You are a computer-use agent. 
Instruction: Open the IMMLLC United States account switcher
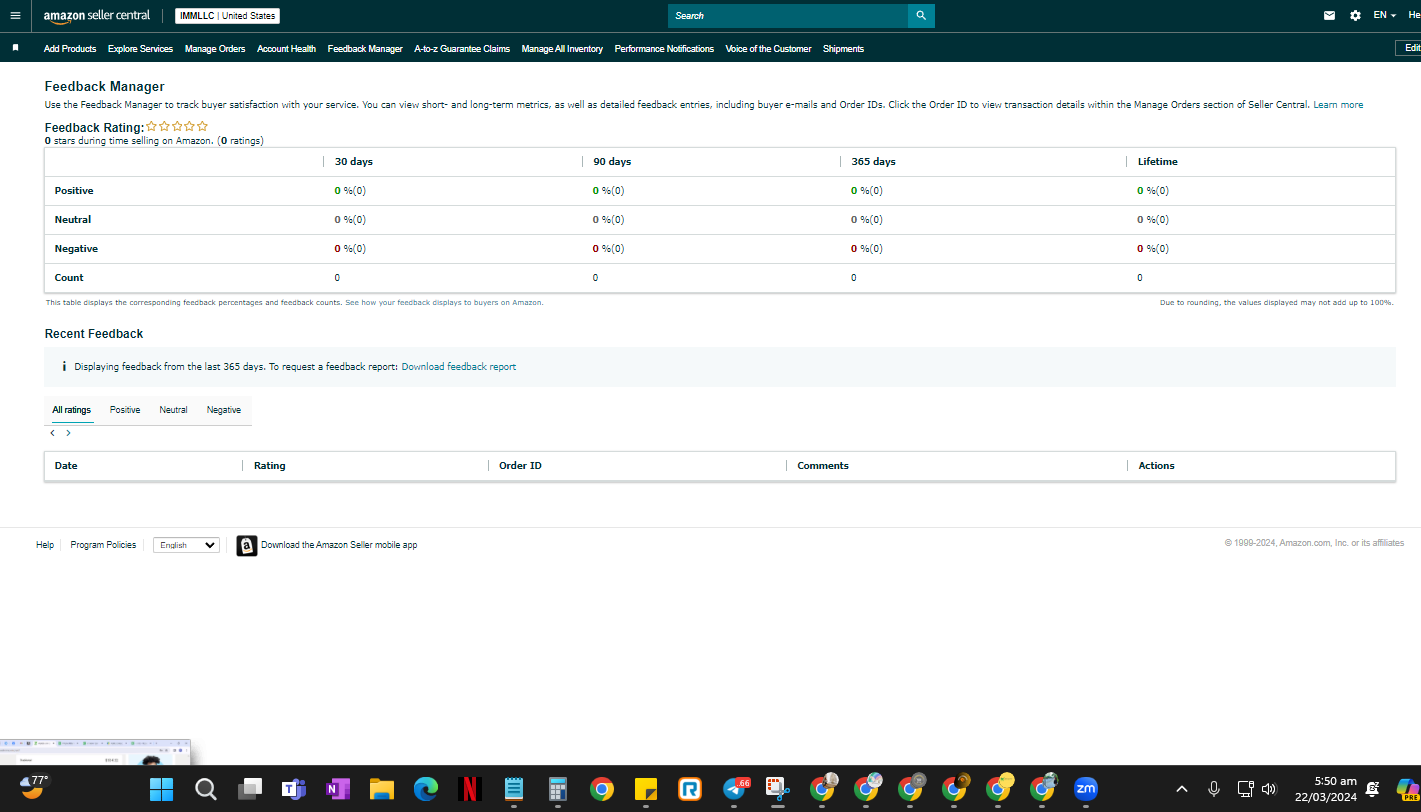(x=227, y=16)
